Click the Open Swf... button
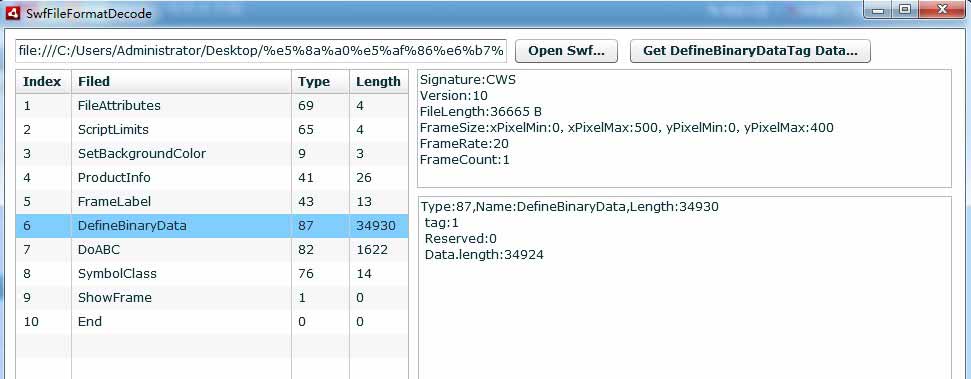 pos(566,51)
